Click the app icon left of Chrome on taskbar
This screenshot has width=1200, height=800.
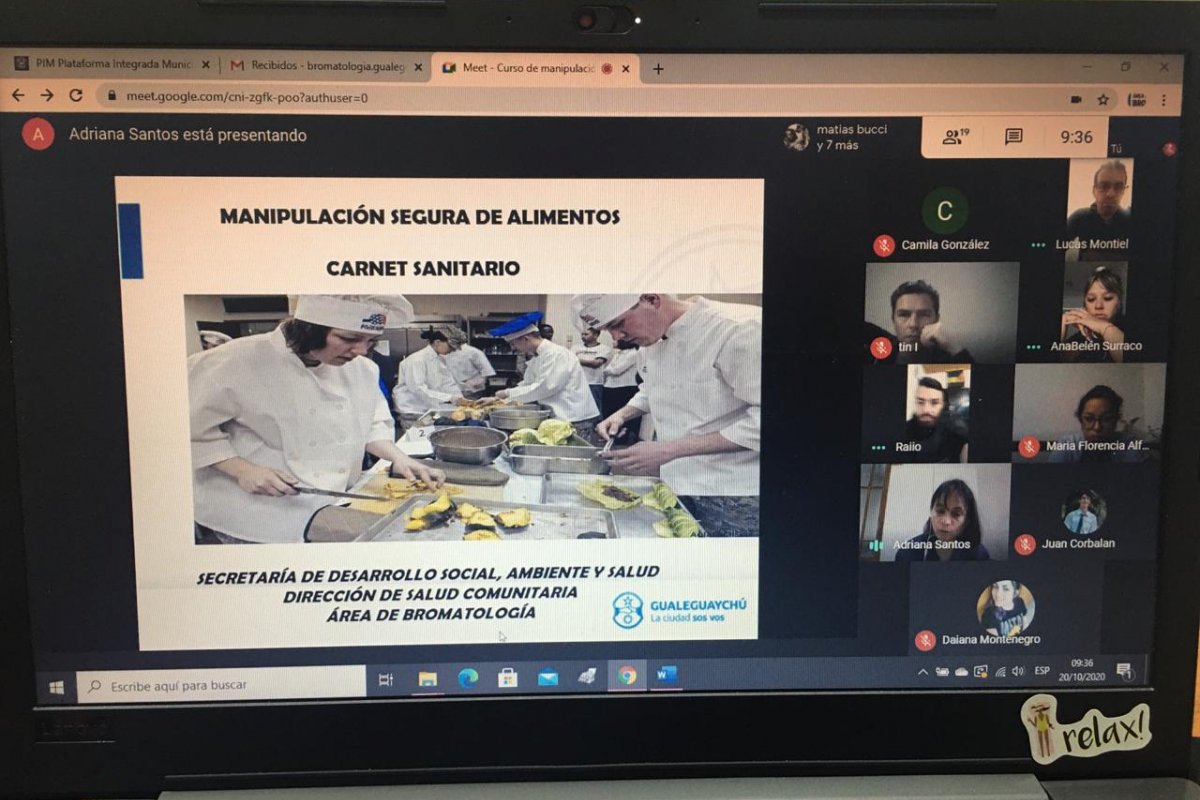click(587, 677)
